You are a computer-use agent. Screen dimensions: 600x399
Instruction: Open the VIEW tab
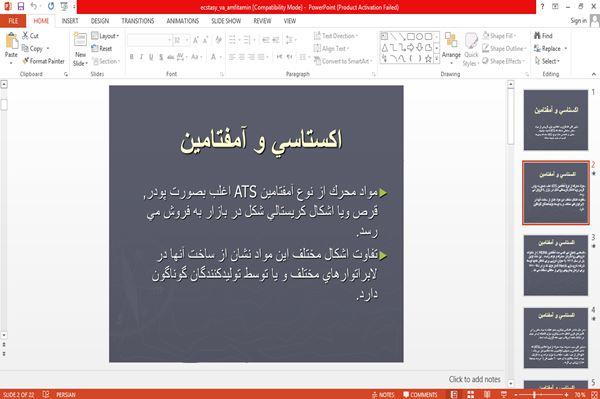[x=290, y=21]
